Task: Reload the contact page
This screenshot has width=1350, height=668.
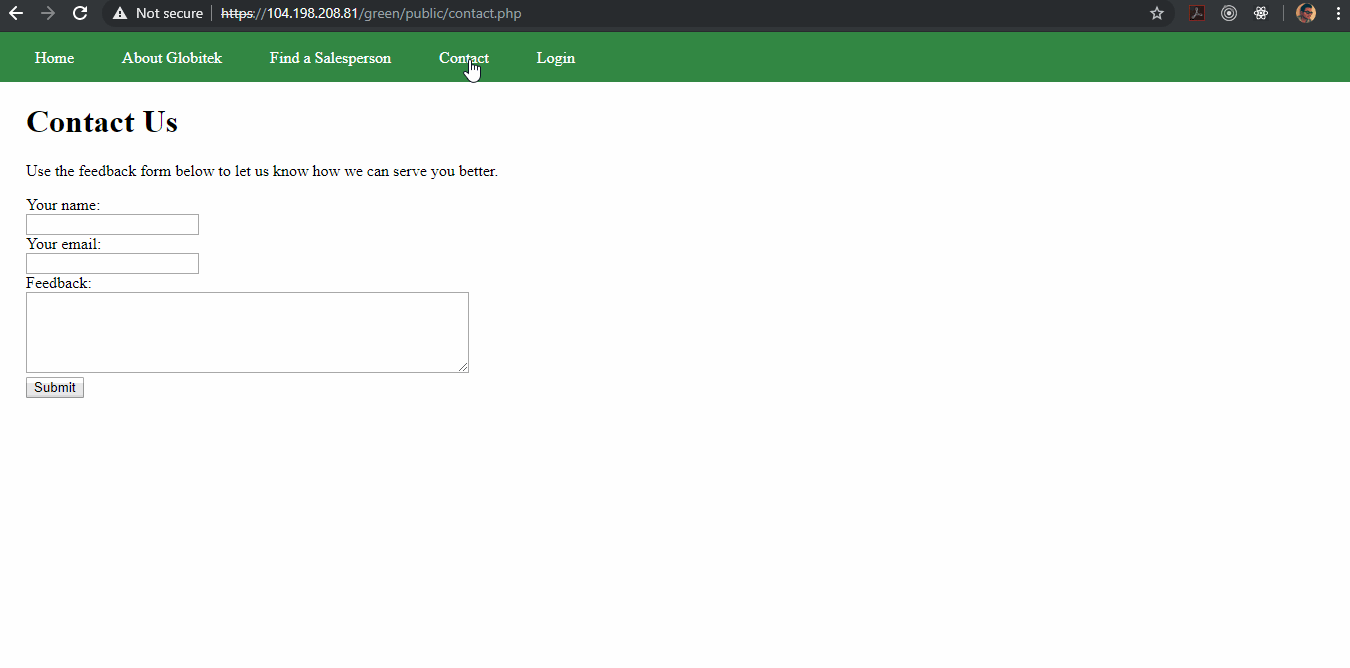Action: click(x=79, y=14)
